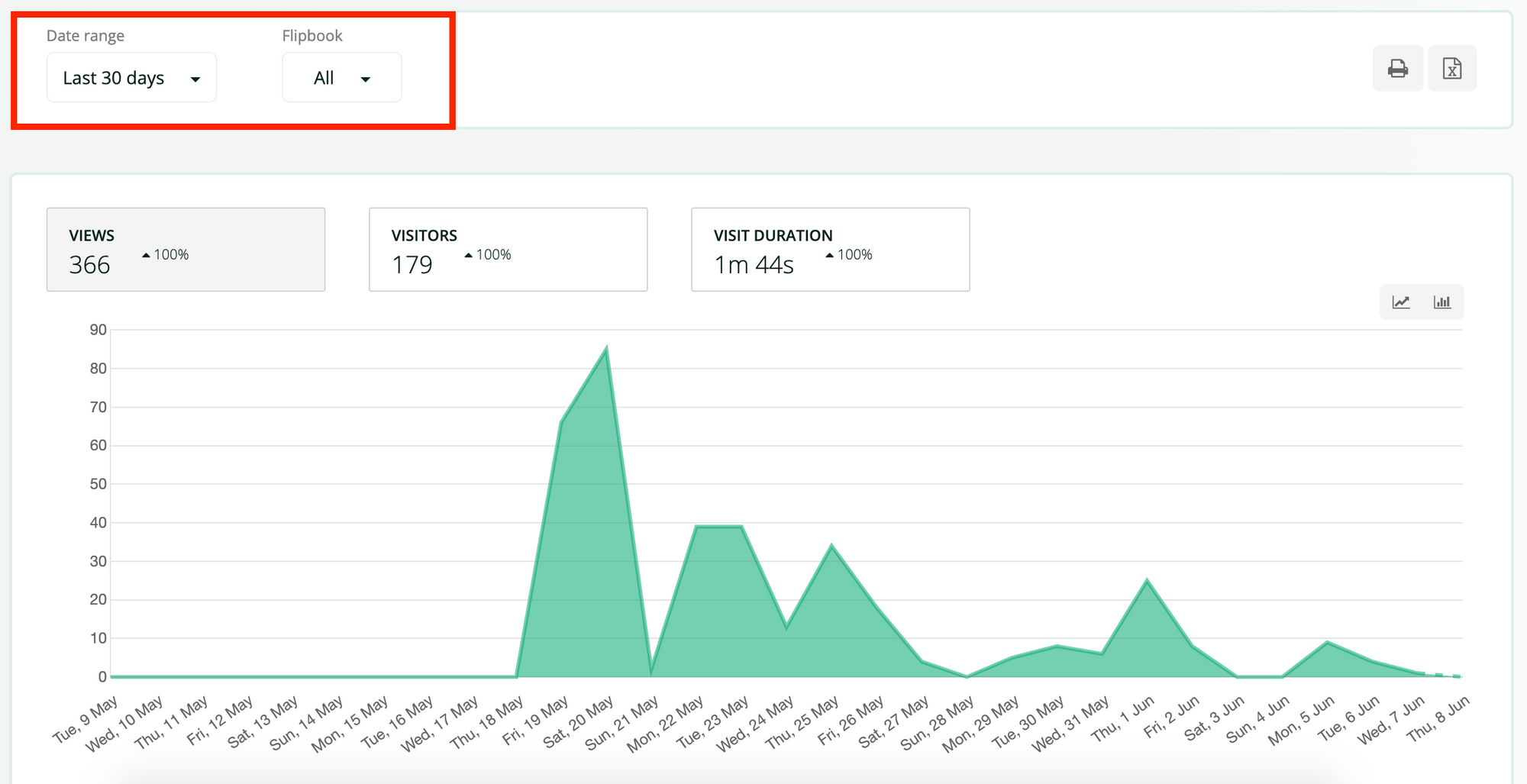The width and height of the screenshot is (1527, 784).
Task: Export statistics to Excel file
Action: click(1451, 69)
